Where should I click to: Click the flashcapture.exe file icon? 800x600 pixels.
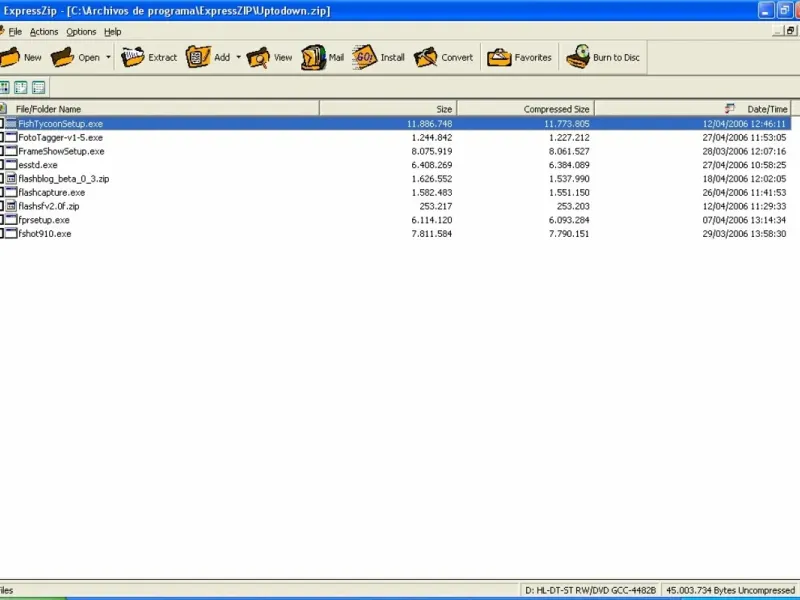pos(11,192)
